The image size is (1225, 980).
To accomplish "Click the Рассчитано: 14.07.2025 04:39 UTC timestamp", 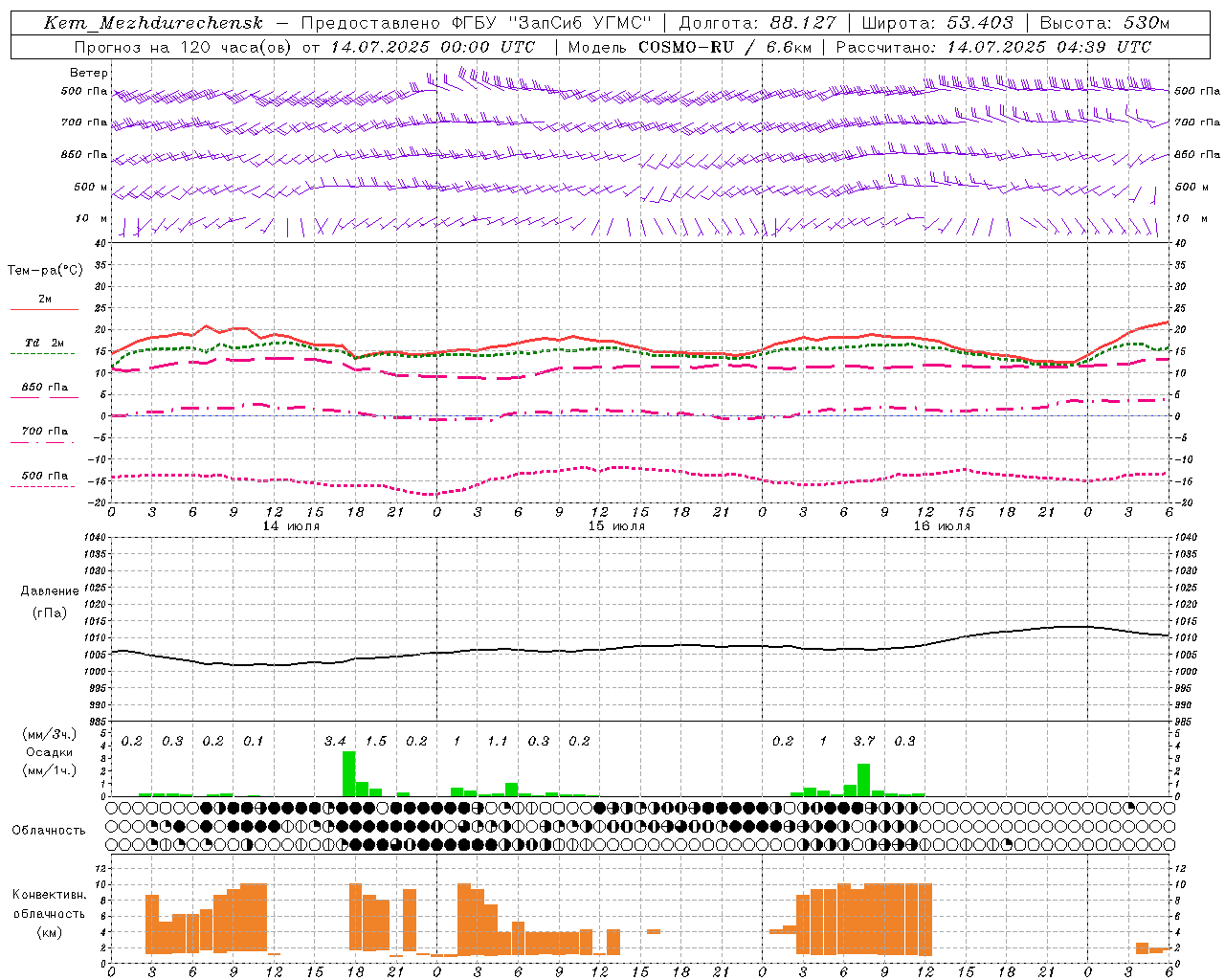I will [993, 47].
